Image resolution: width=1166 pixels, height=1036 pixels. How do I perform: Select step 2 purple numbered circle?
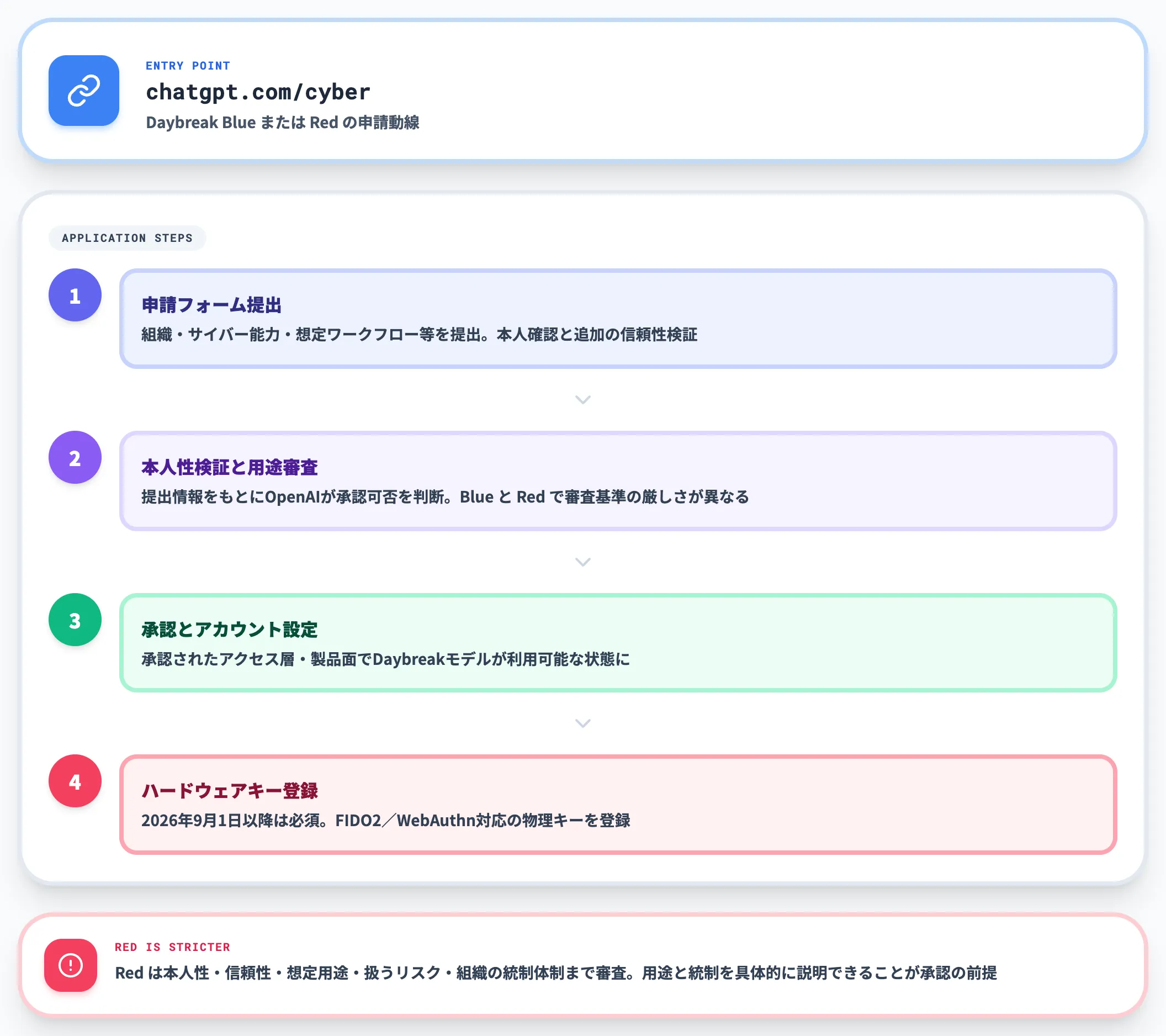75,457
